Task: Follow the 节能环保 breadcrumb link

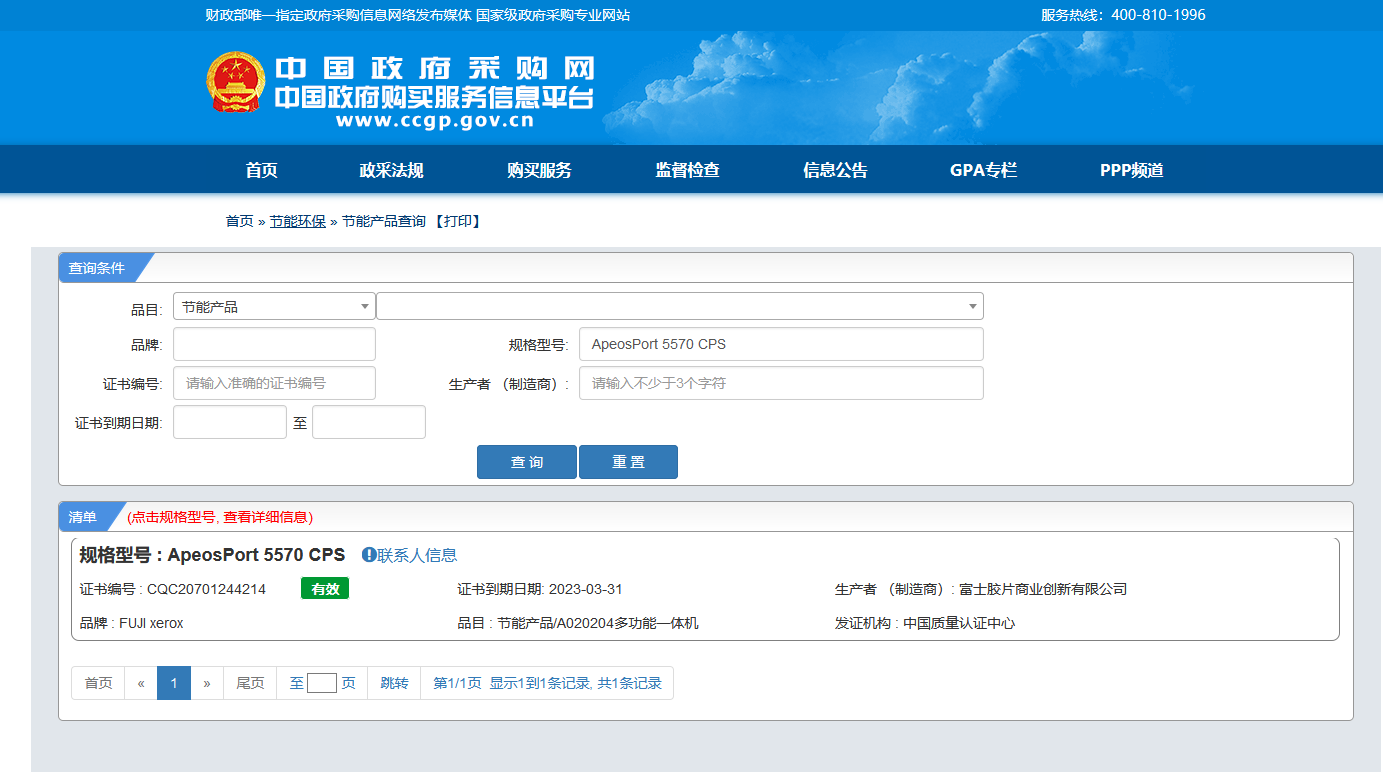Action: (298, 221)
